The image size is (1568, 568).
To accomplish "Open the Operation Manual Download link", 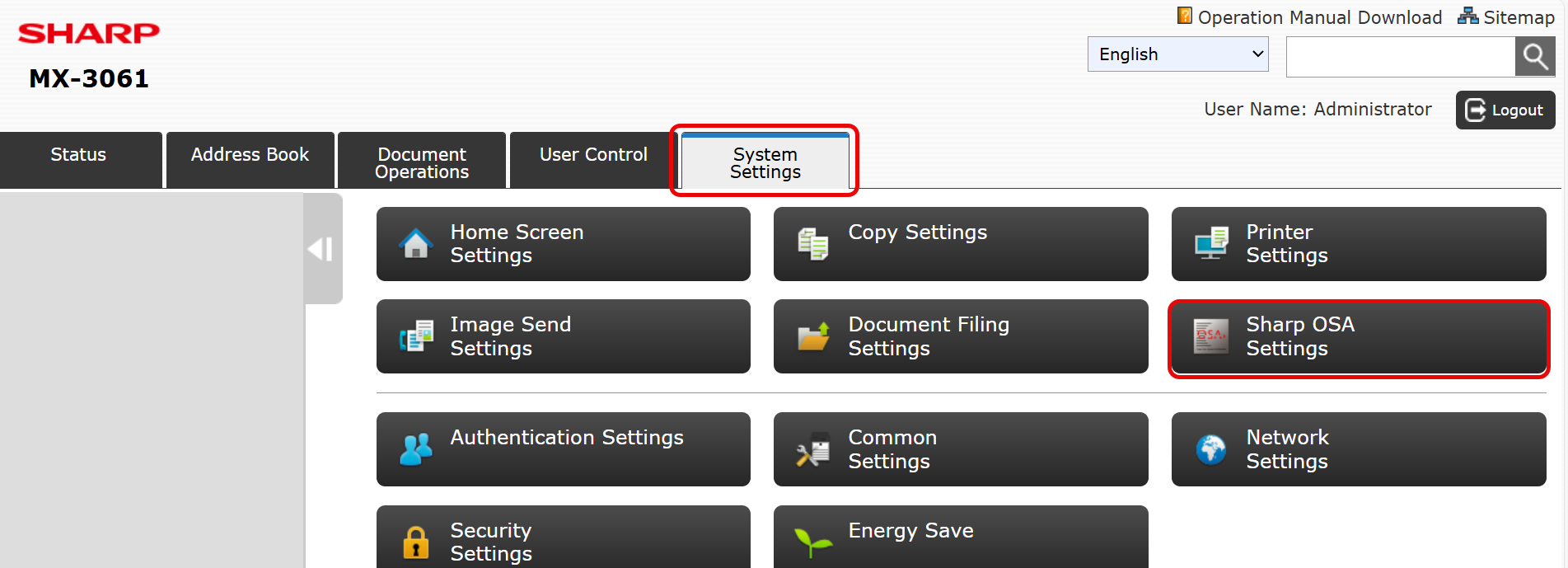I will pyautogui.click(x=1318, y=17).
